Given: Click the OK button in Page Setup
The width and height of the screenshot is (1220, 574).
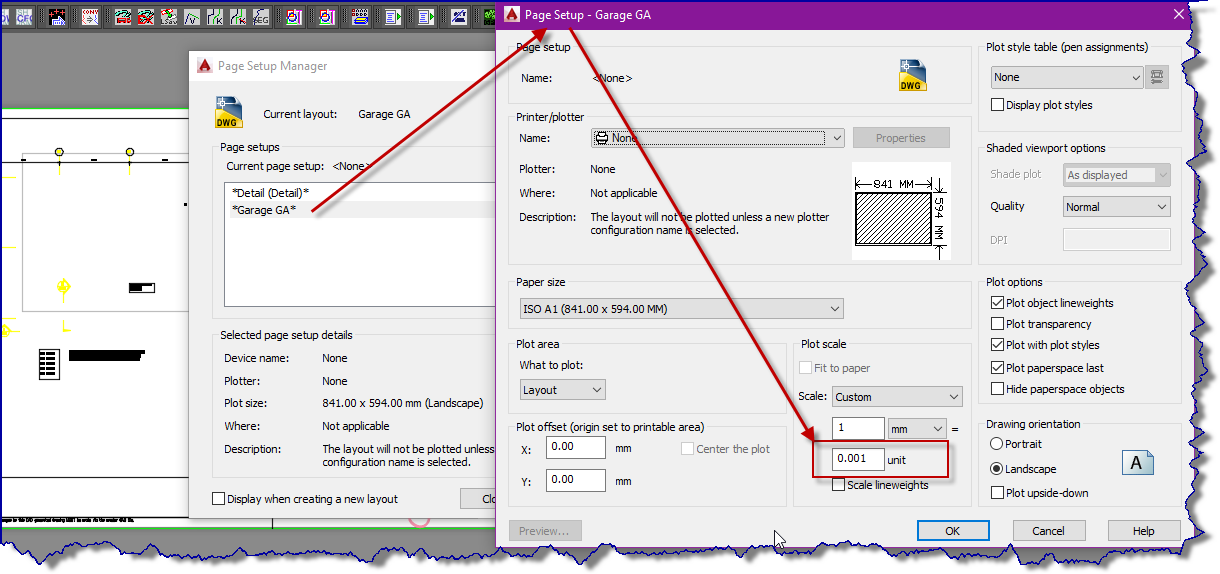Looking at the screenshot, I should (953, 531).
